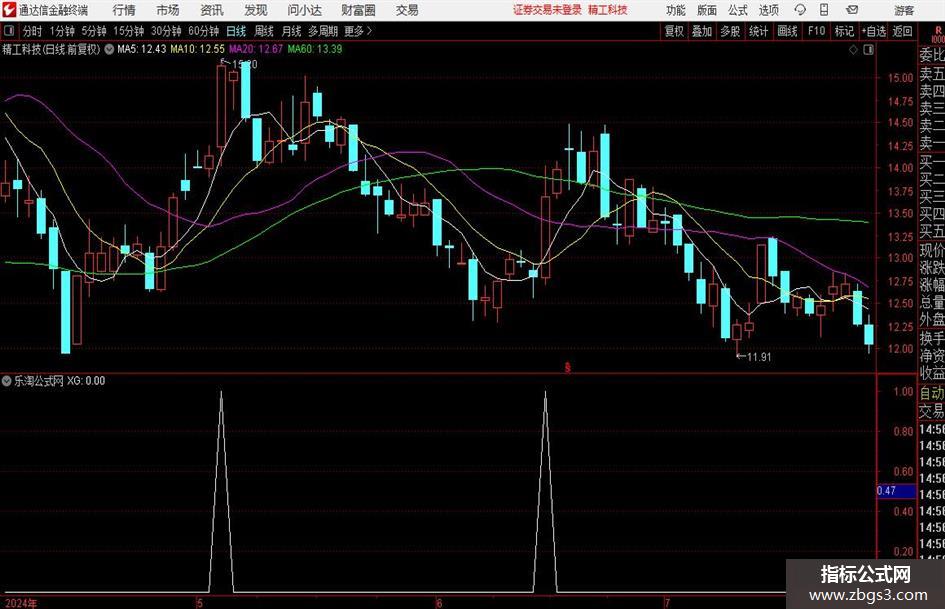This screenshot has width=945, height=609.
Task: Open the 功能 menu
Action: [676, 10]
